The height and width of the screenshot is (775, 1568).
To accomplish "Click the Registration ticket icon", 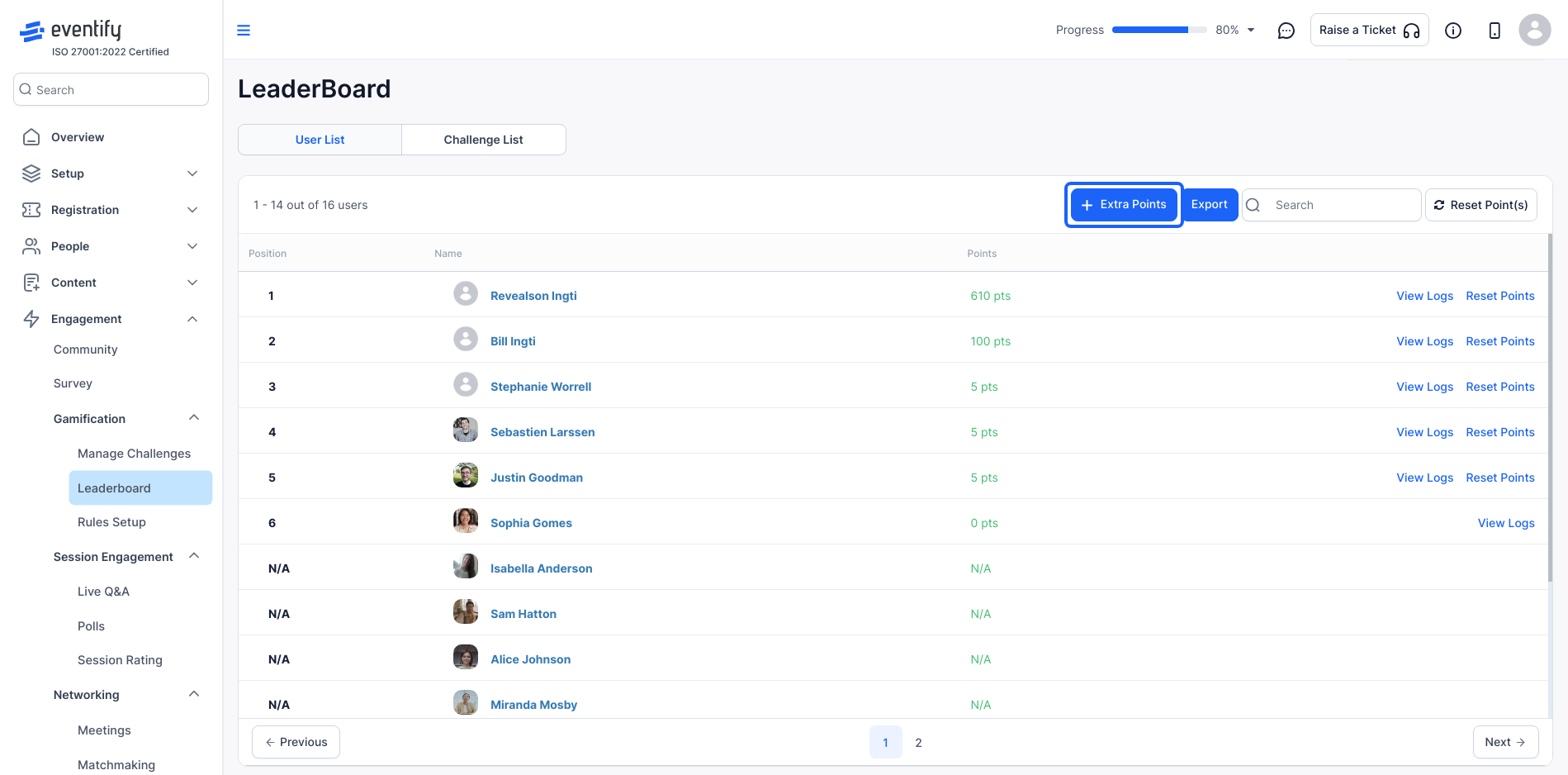I will [x=31, y=210].
